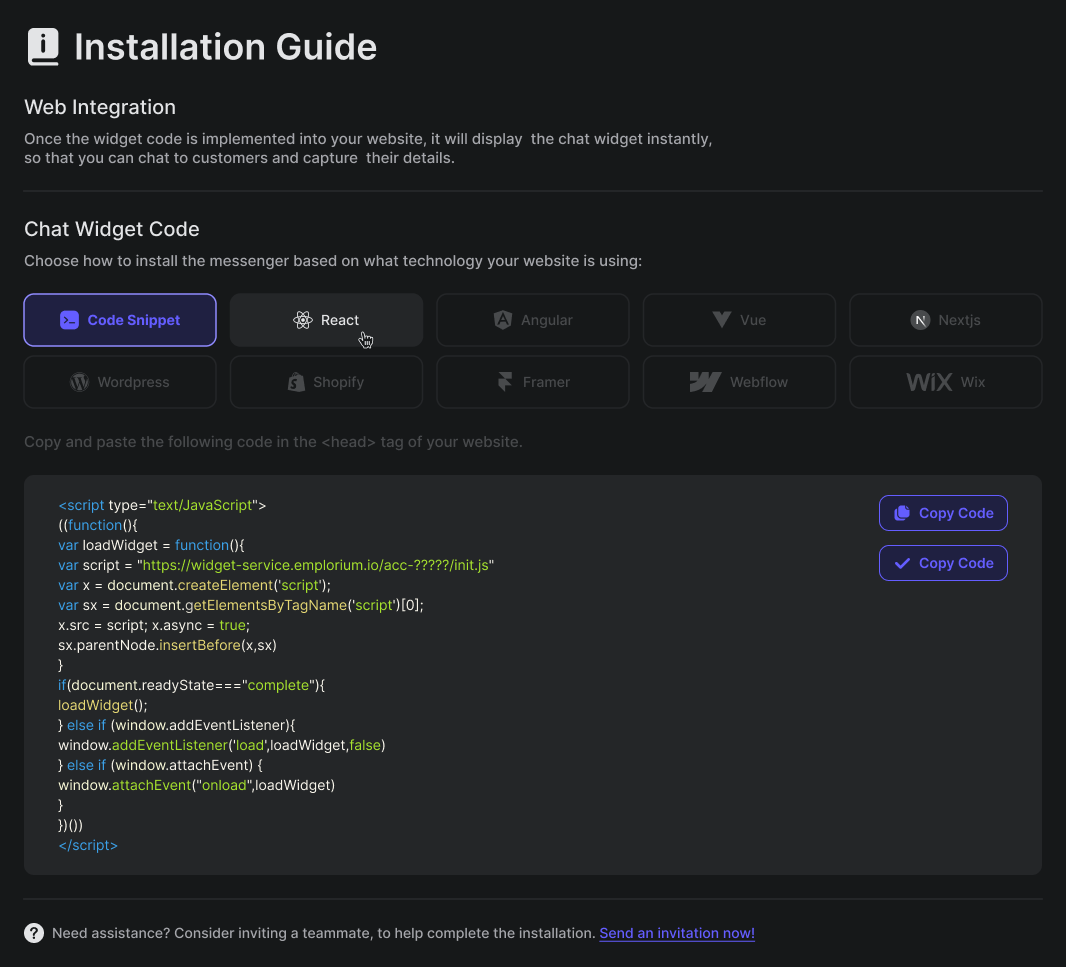
Task: Click the opening script tag line
Action: (x=162, y=505)
